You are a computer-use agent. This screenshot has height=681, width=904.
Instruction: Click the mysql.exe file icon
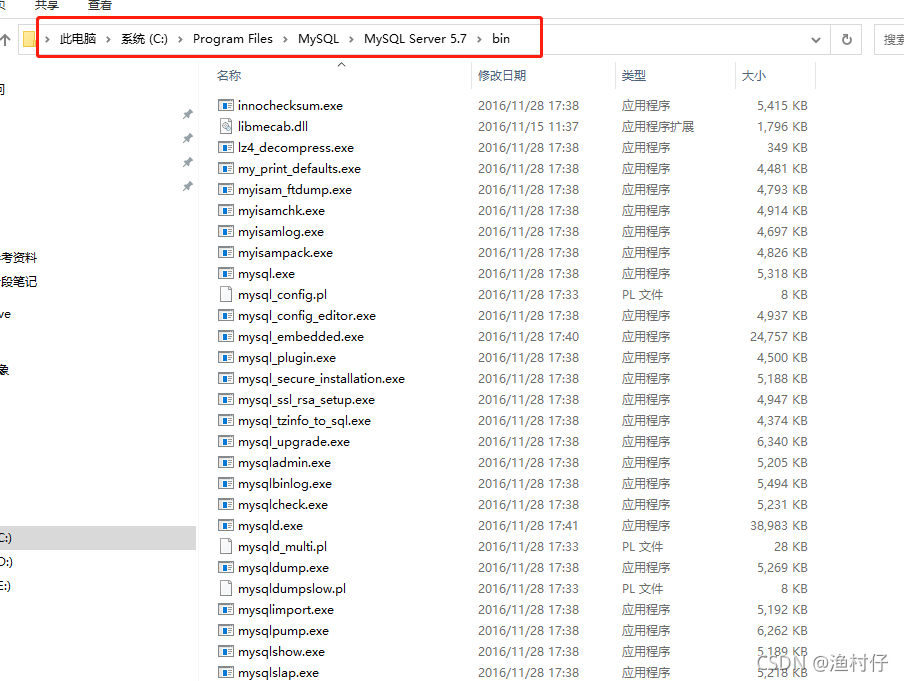tap(225, 273)
